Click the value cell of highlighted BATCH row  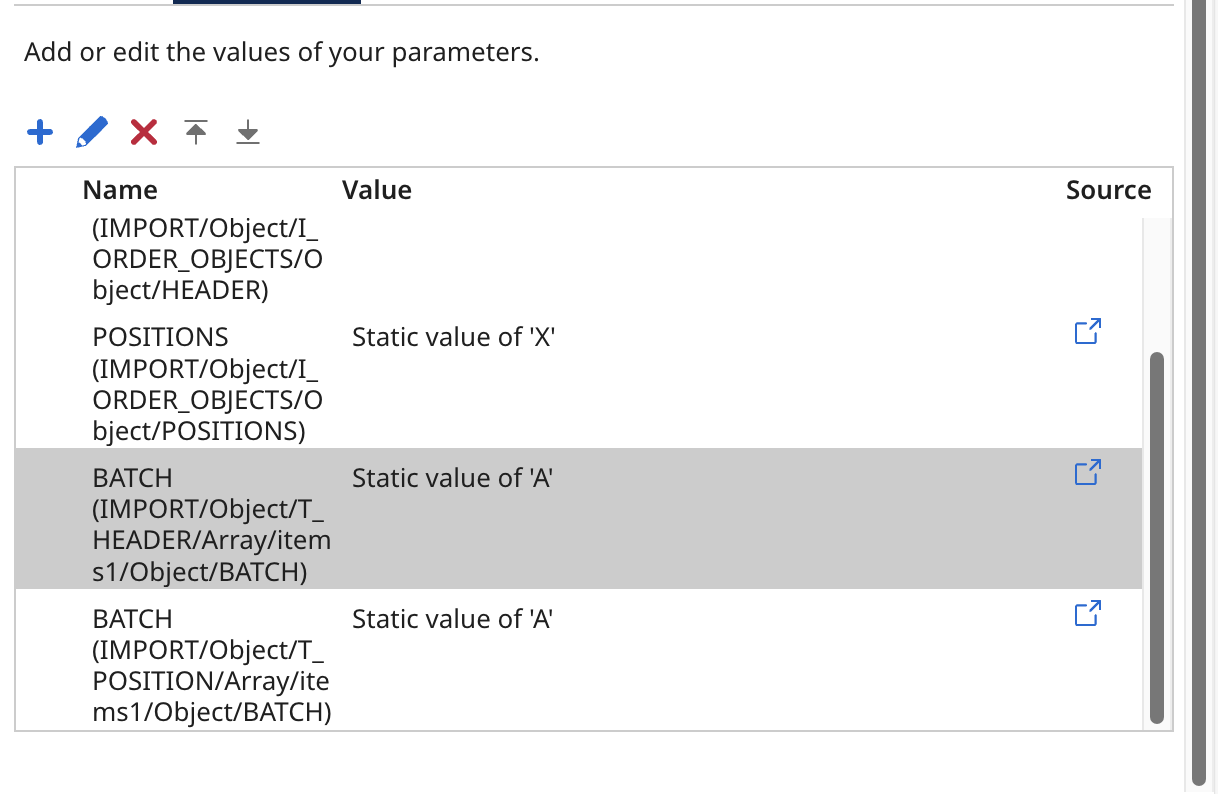[452, 479]
